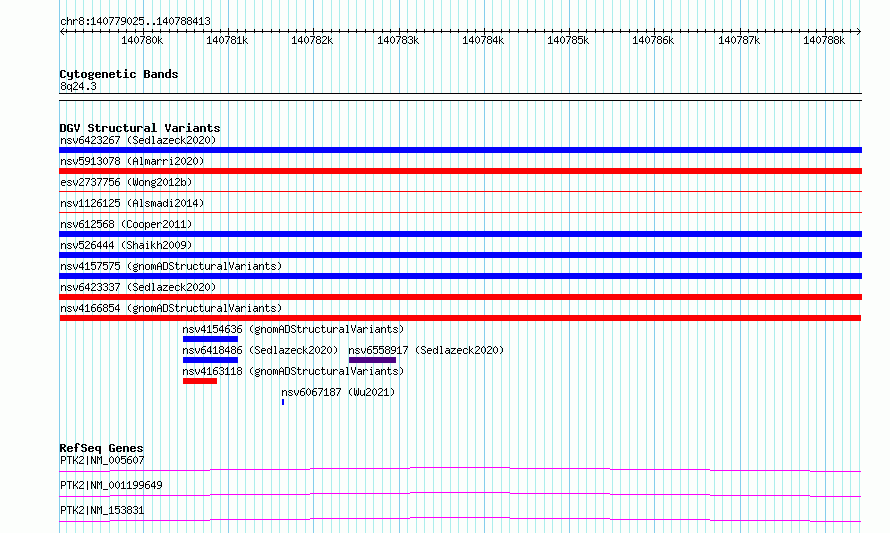Open transcript PTK2|NM_001199649 label

[111, 485]
